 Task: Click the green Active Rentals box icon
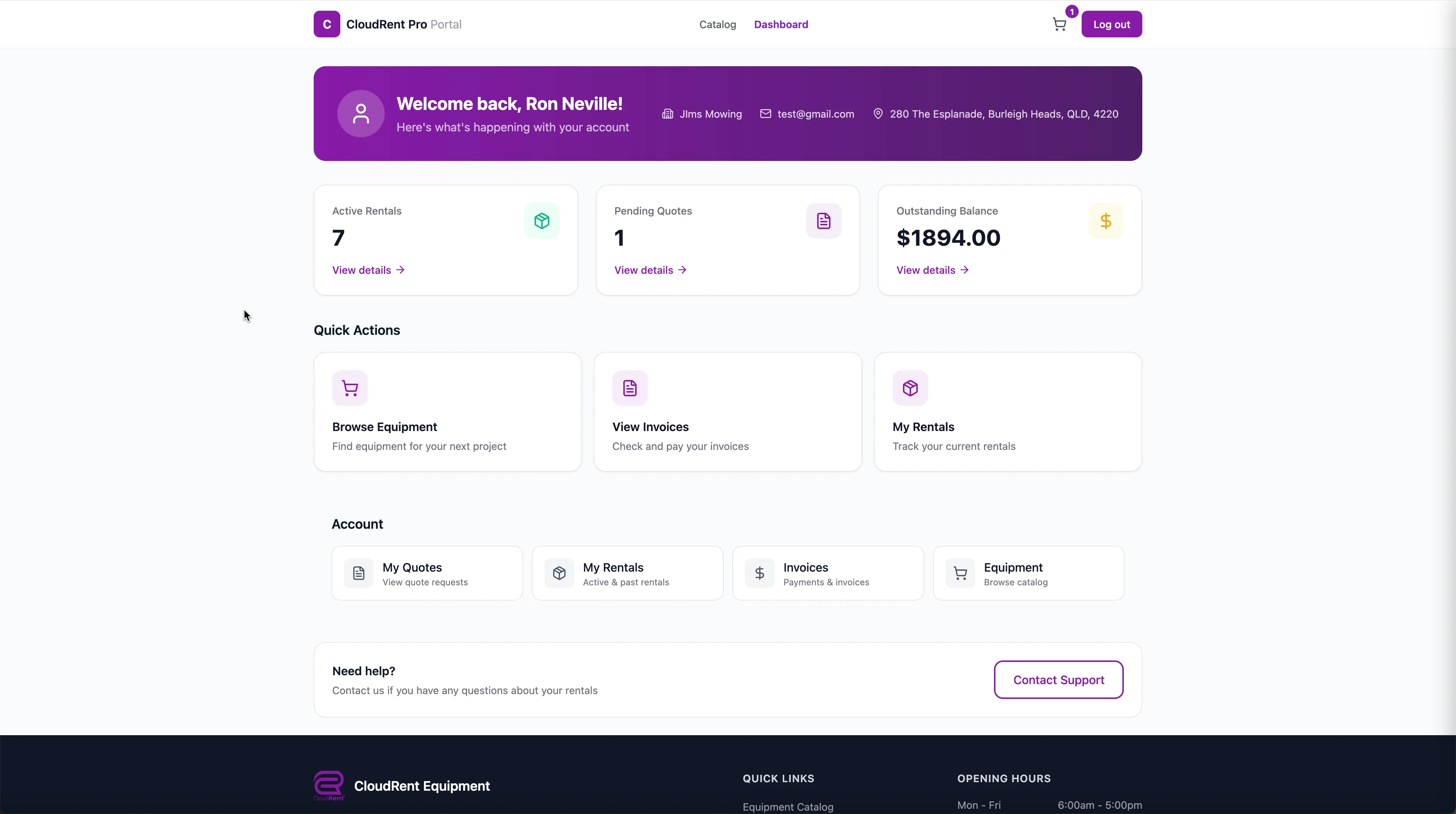click(542, 221)
